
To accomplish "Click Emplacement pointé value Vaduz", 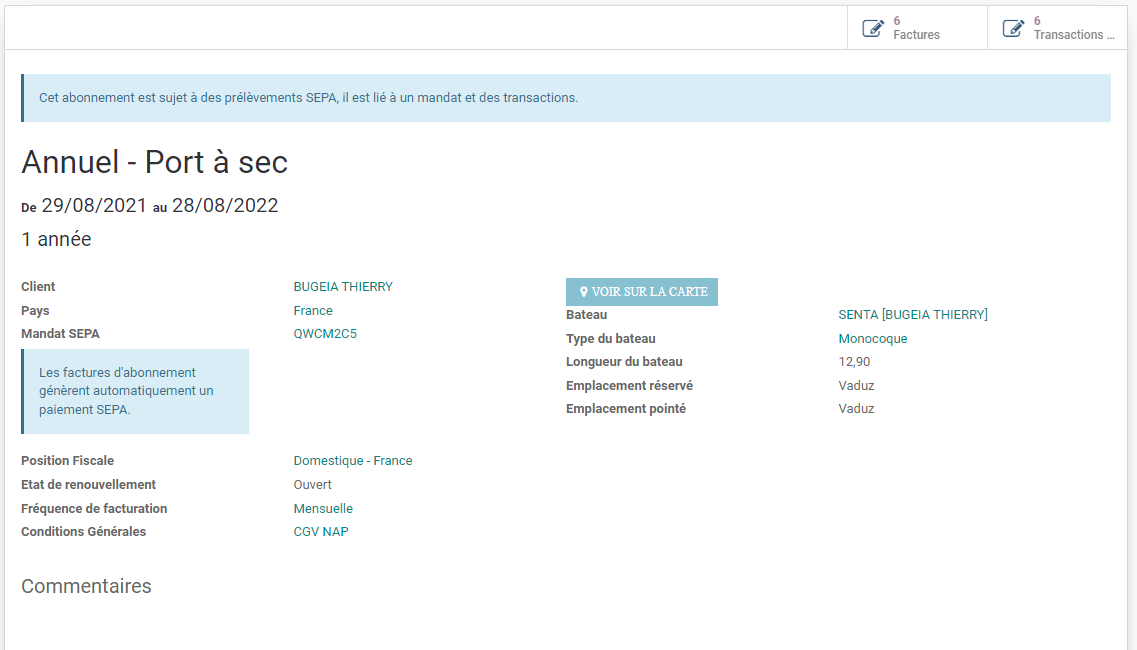I will tap(856, 408).
